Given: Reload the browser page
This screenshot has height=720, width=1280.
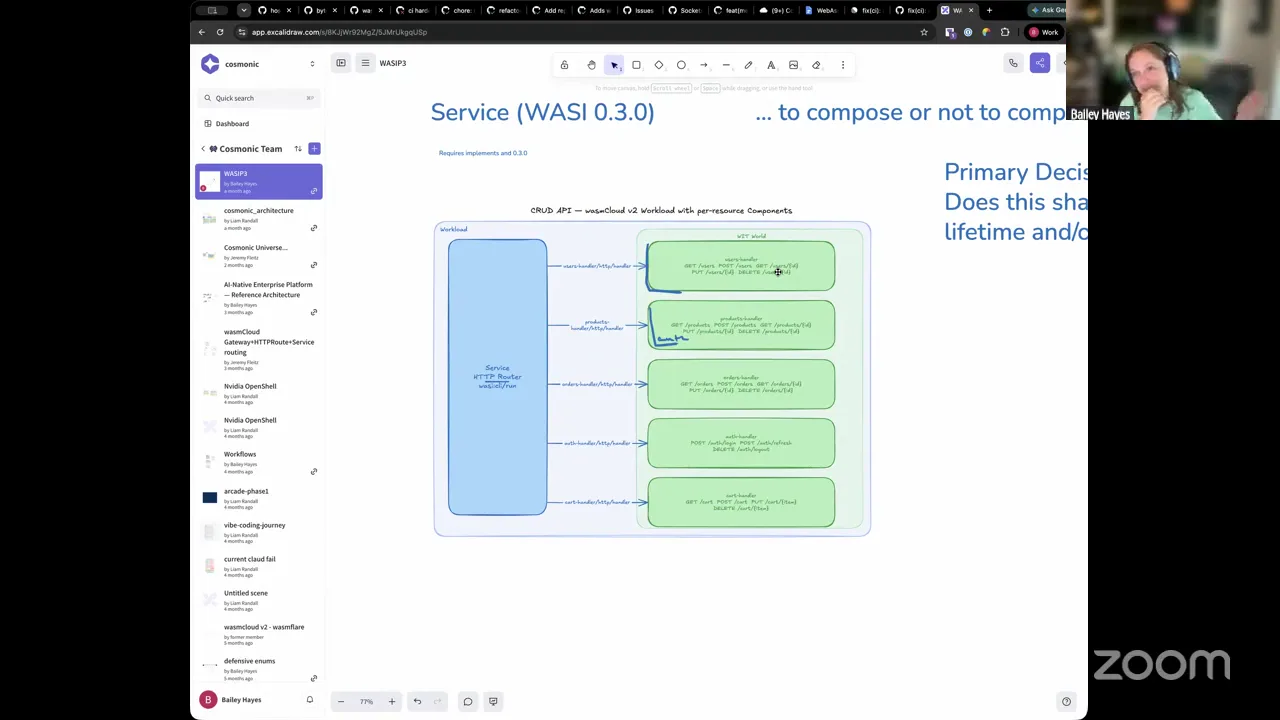Looking at the screenshot, I should [x=220, y=32].
